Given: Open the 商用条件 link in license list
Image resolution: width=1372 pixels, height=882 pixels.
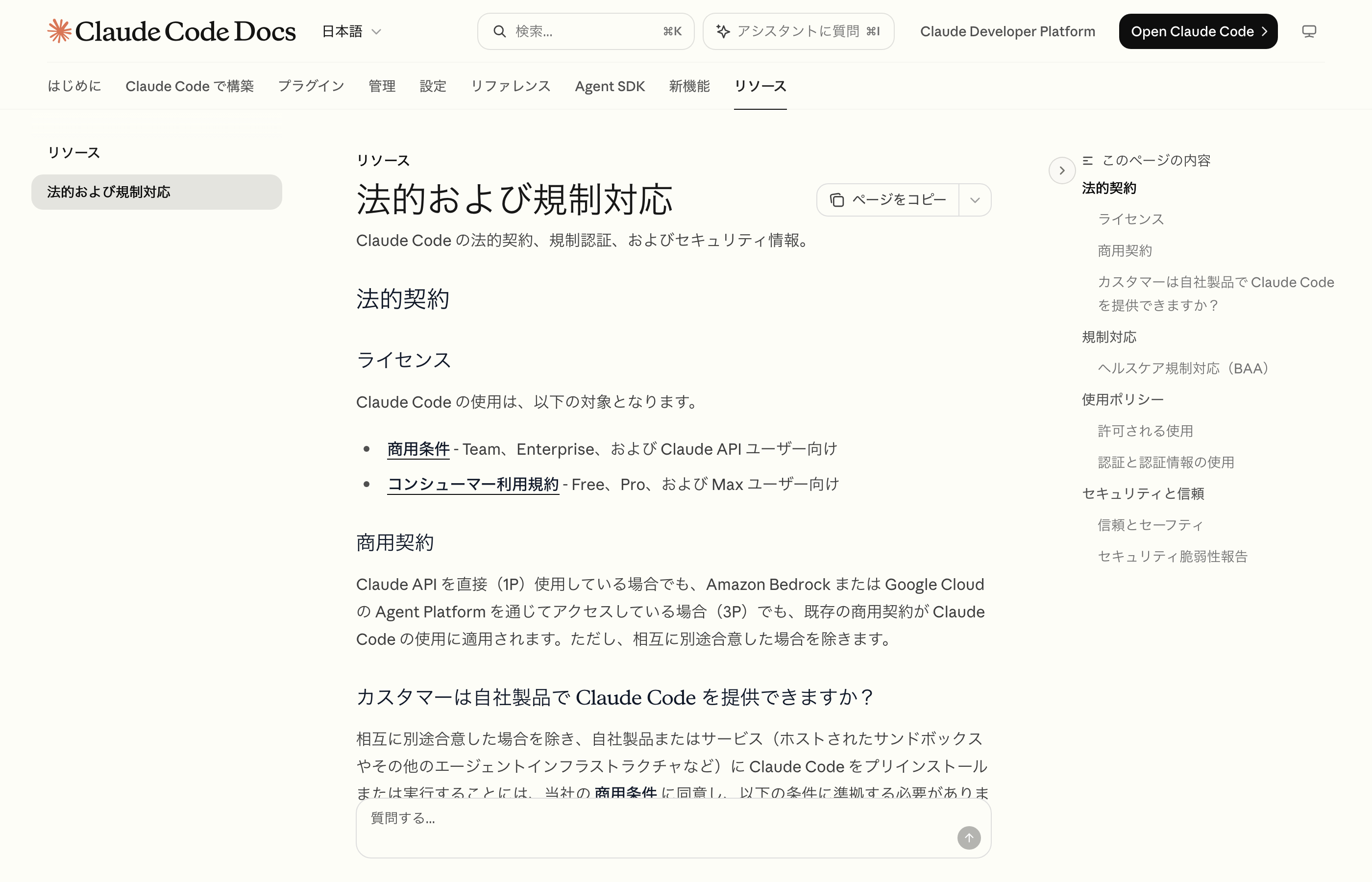Looking at the screenshot, I should (x=418, y=449).
